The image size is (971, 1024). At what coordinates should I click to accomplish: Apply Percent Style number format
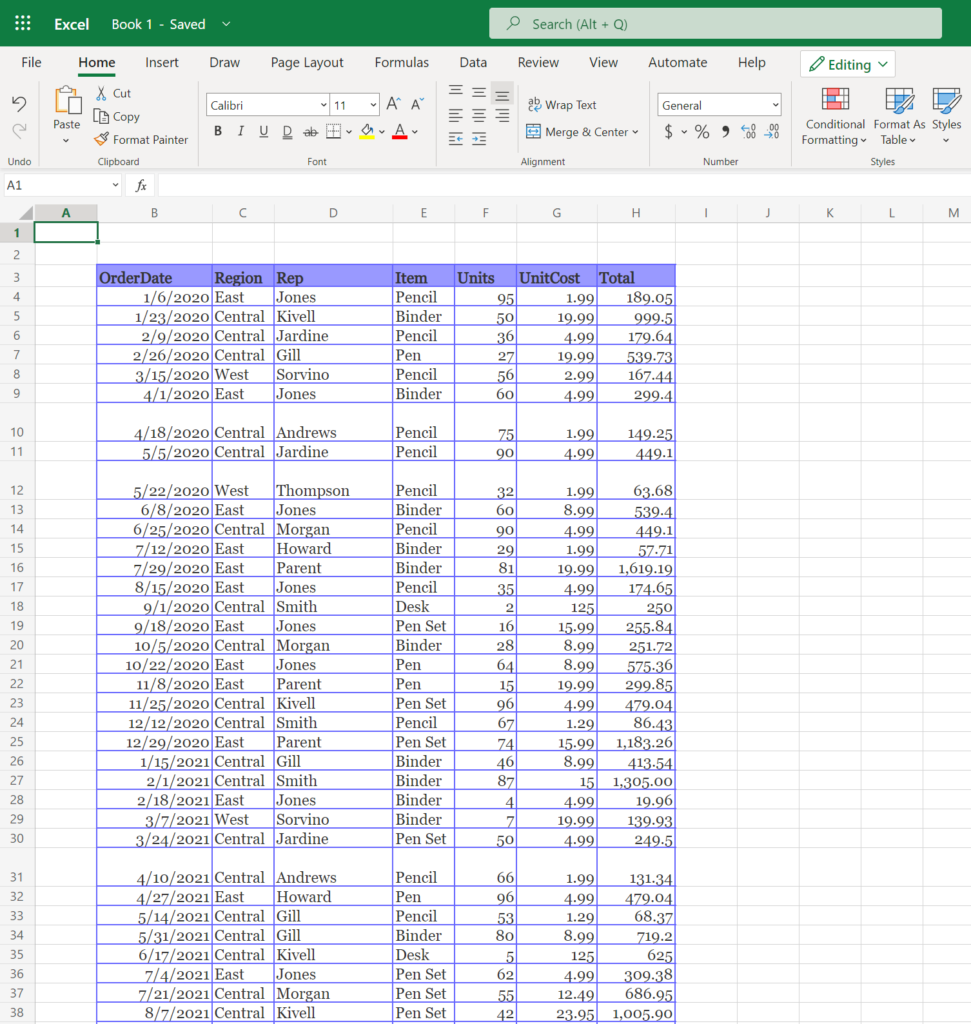702,132
